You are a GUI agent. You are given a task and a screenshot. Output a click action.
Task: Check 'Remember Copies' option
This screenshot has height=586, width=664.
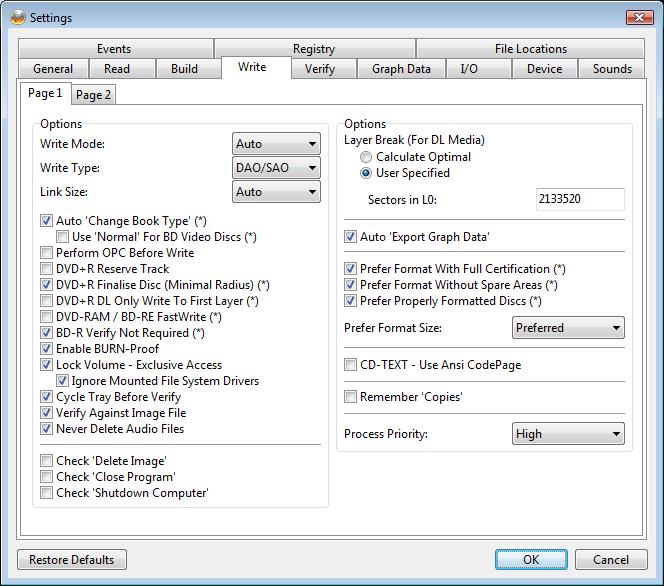pos(351,397)
